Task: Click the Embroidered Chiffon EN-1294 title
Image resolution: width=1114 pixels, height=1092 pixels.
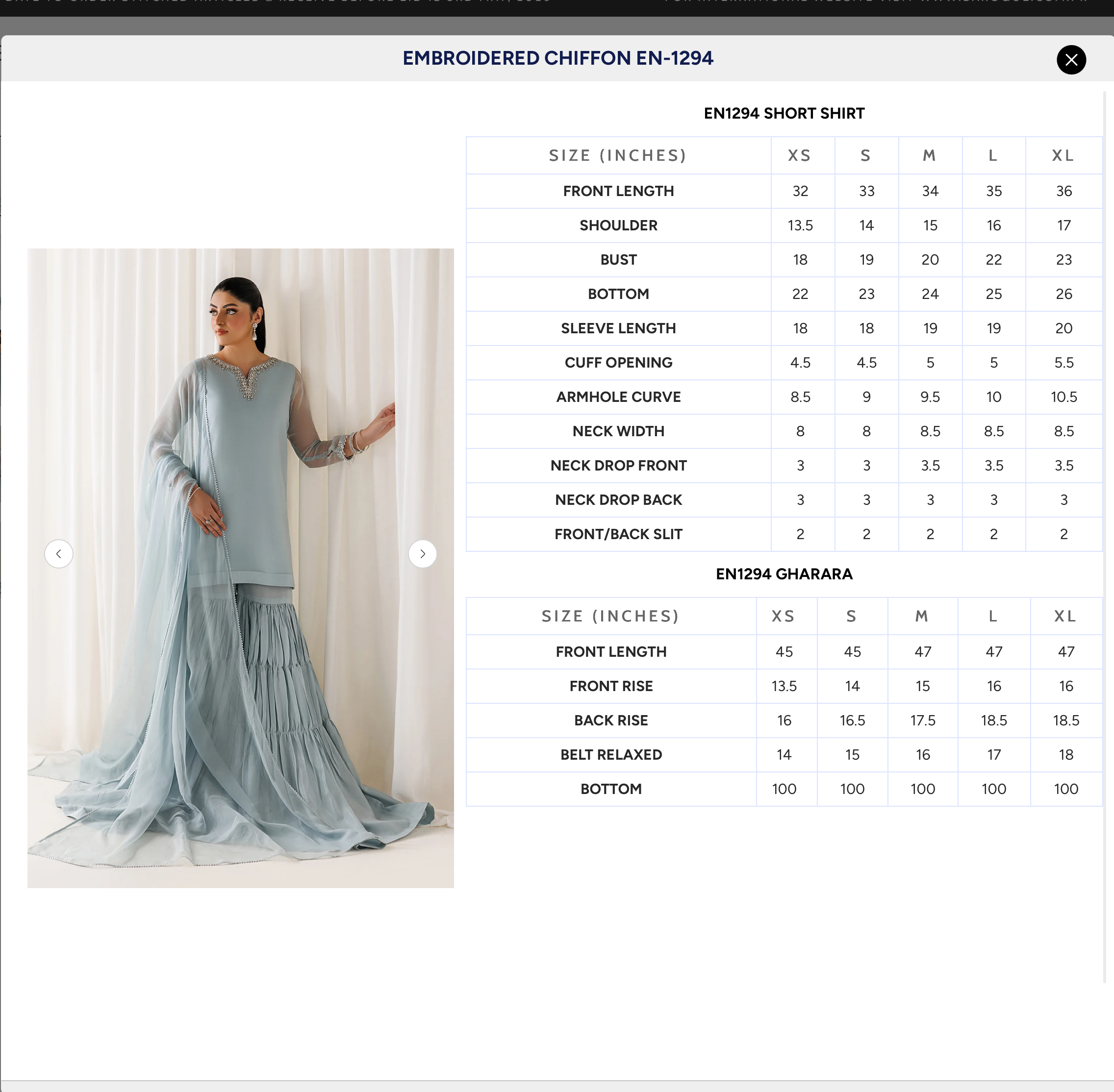Action: click(x=557, y=58)
